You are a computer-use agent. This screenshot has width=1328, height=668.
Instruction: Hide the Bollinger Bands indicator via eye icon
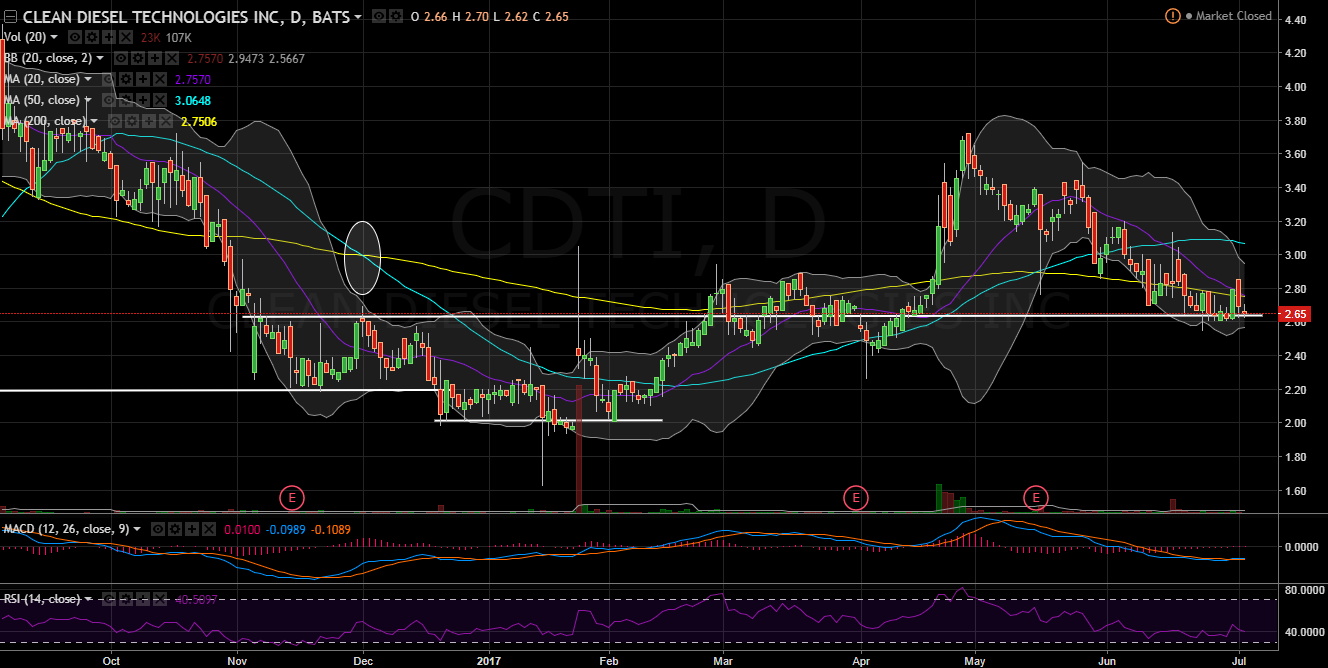pyautogui.click(x=121, y=59)
